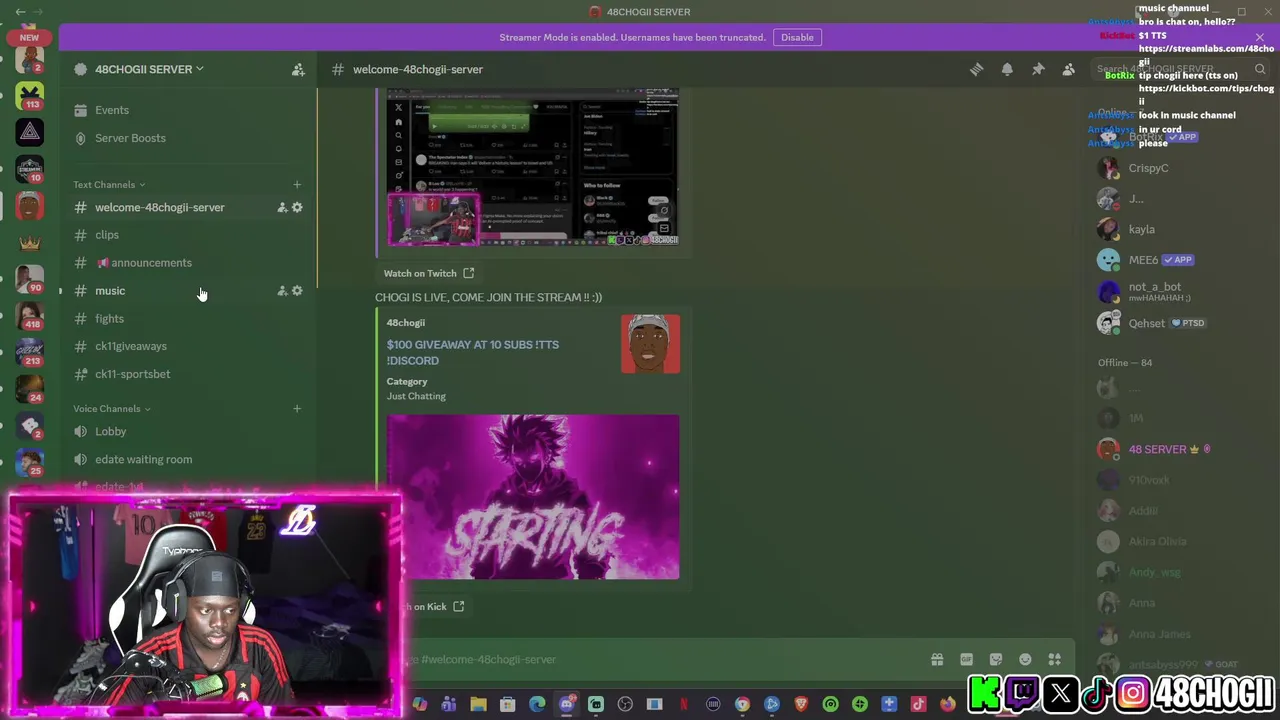Open Brave browser from the taskbar
1280x720 pixels.
[801, 704]
